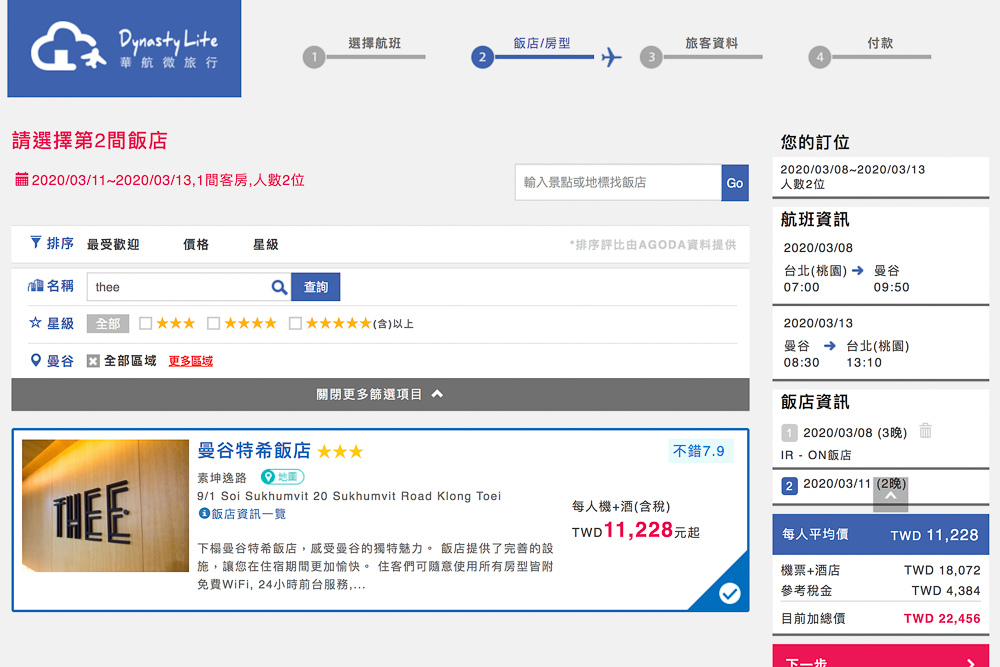Screen dimensions: 1000x667
Task: Click 機票+酒店 TWD 18,072 row
Action: pos(880,571)
